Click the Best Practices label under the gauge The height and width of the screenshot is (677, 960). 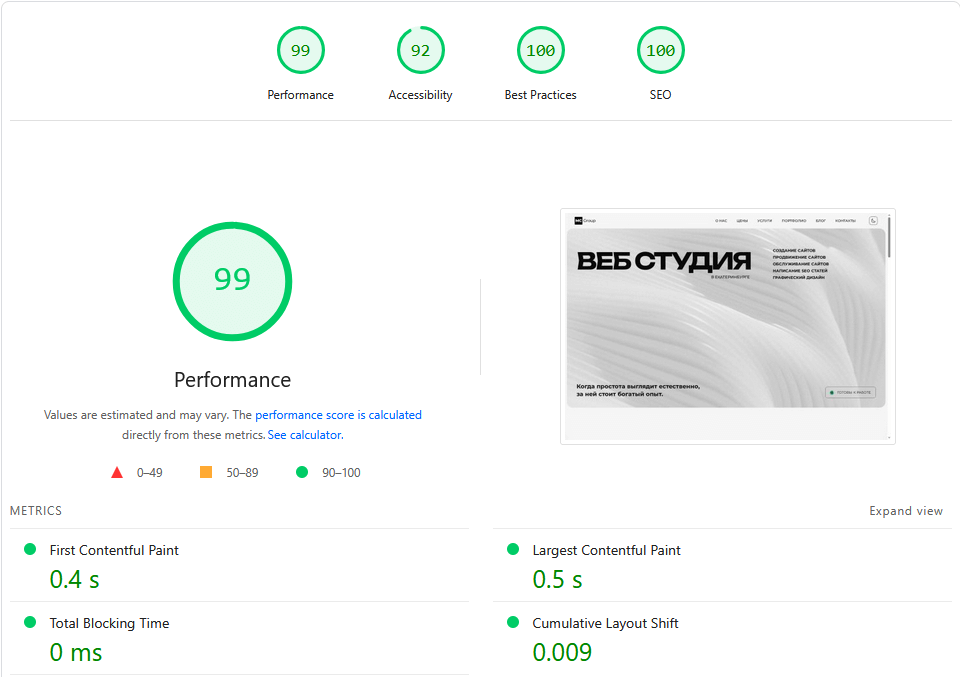tap(540, 95)
